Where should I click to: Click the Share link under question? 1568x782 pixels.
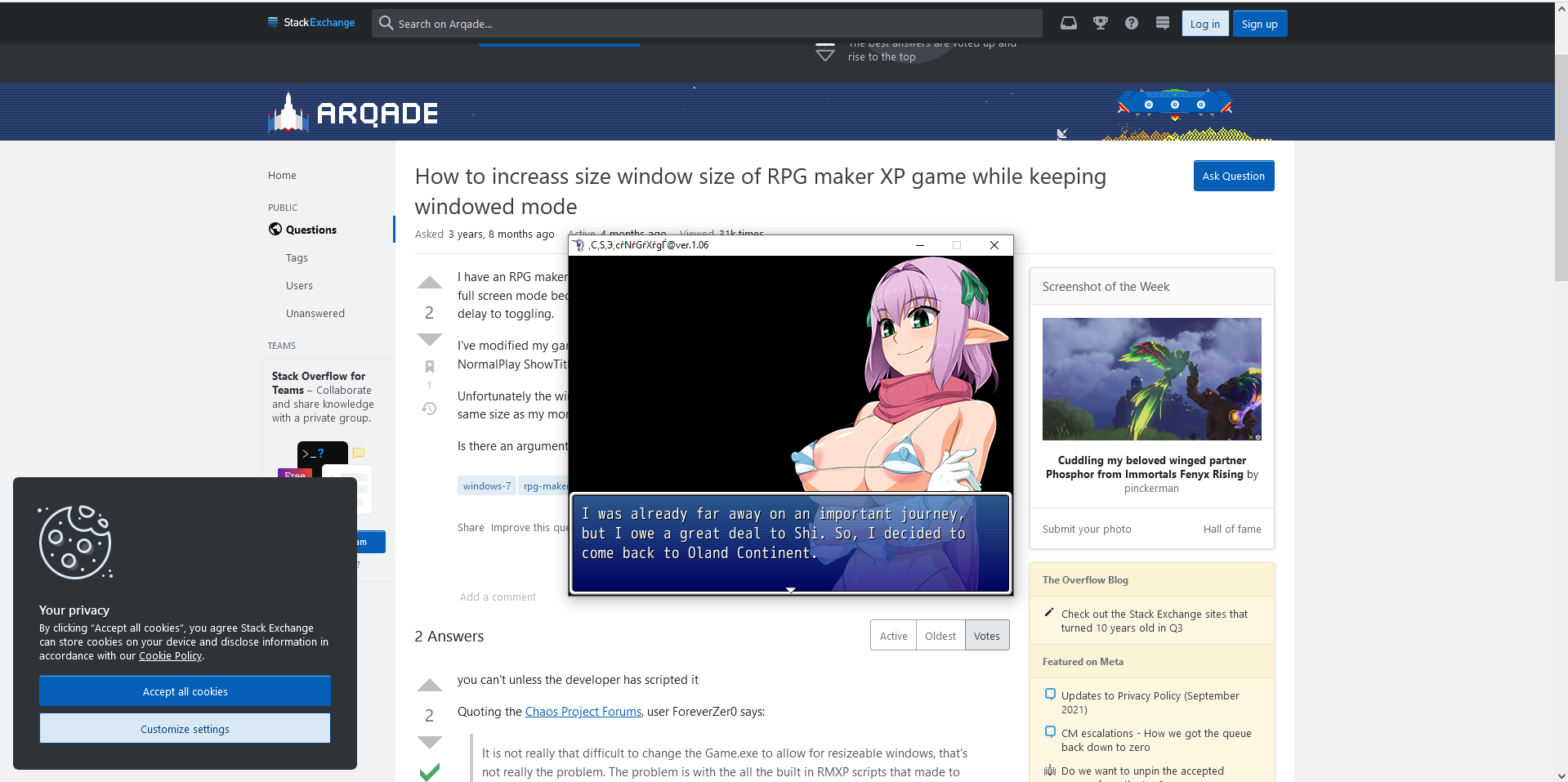(471, 528)
